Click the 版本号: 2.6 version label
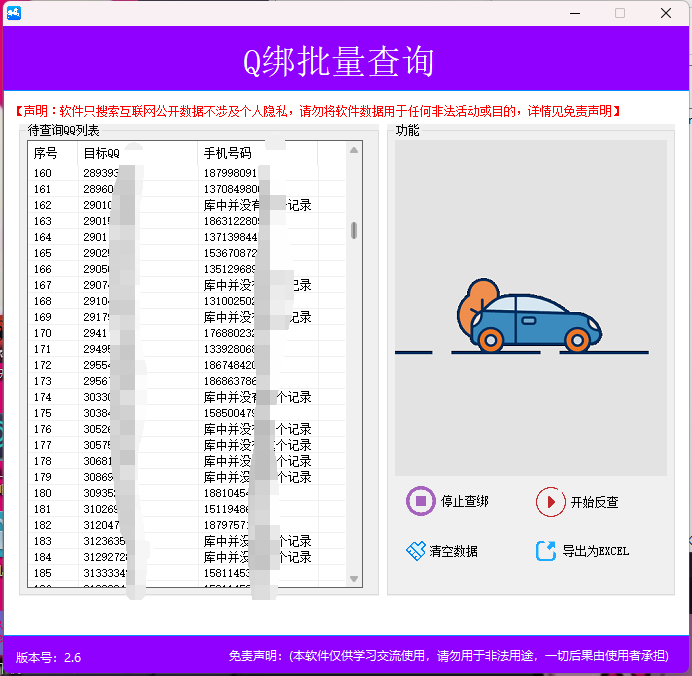 tap(49, 657)
